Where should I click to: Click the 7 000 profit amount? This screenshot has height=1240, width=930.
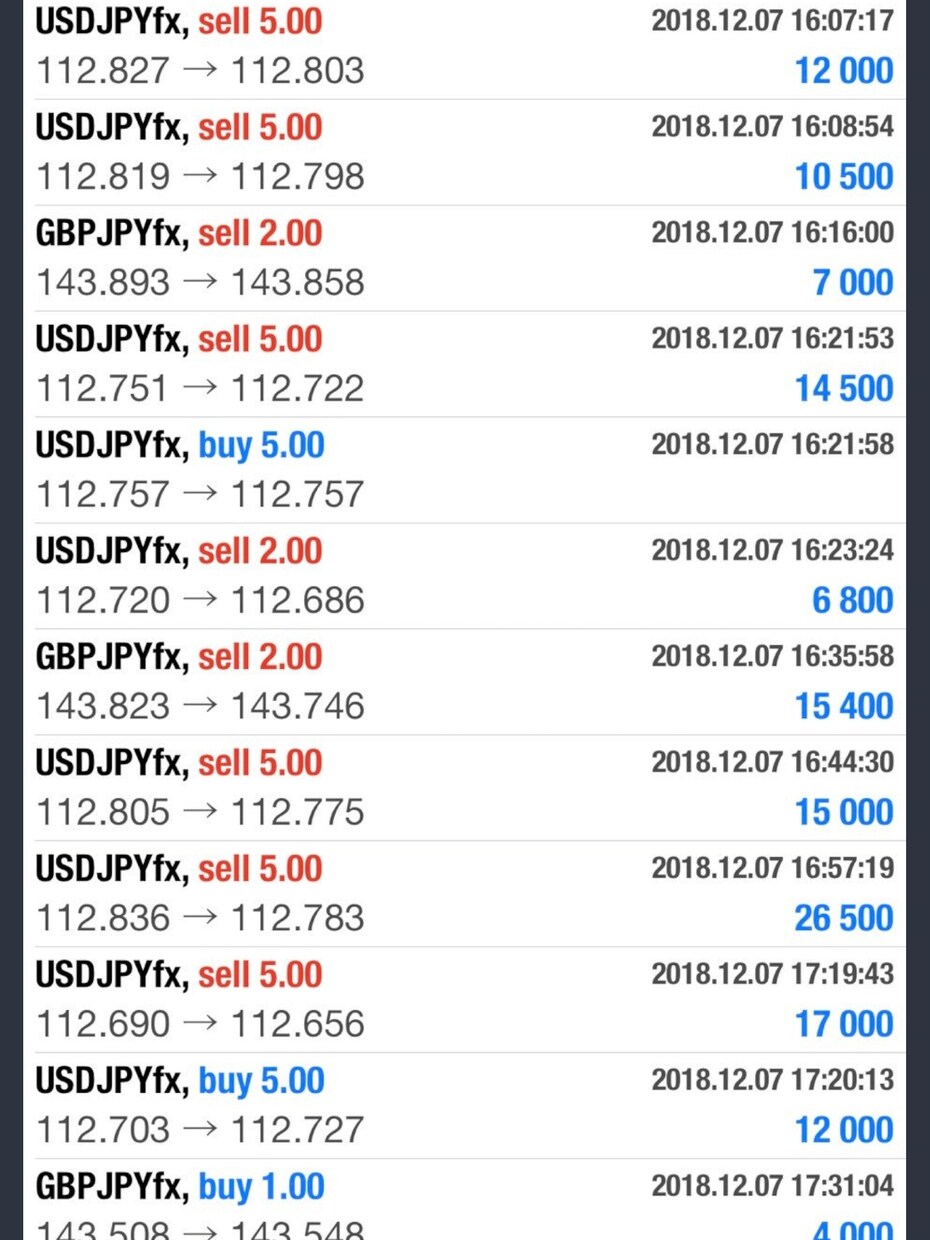(853, 283)
